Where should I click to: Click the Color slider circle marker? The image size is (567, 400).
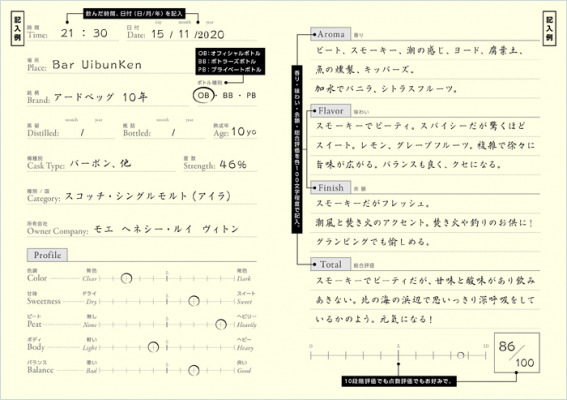coord(126,278)
